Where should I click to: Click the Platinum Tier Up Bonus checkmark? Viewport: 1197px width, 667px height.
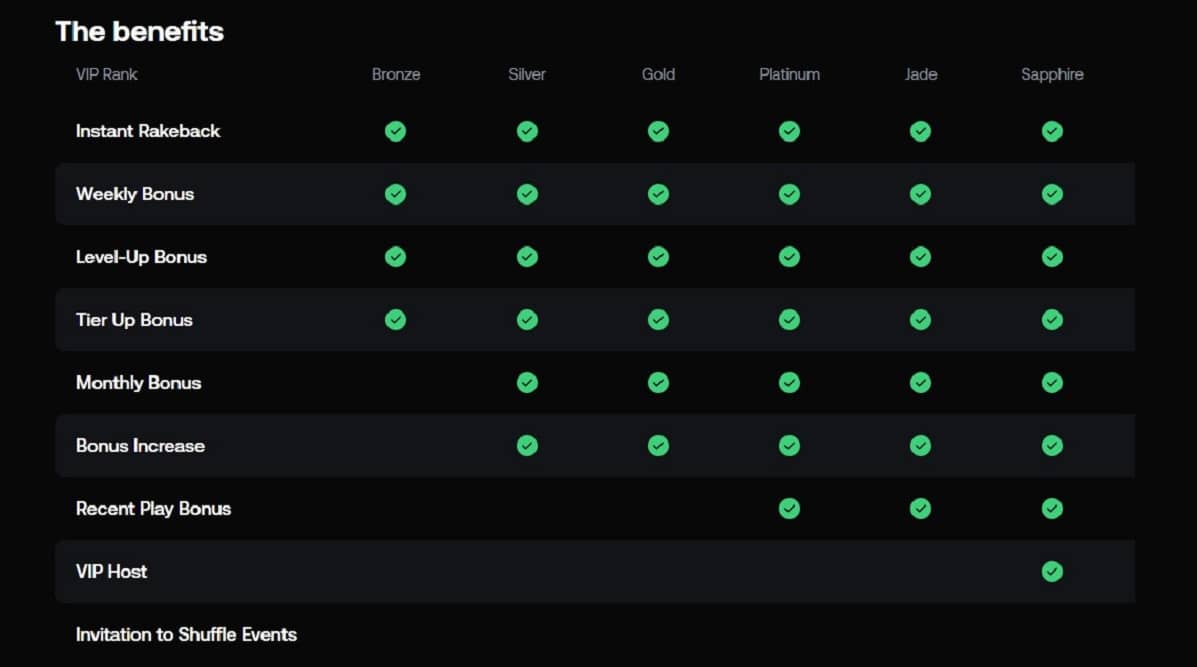789,319
